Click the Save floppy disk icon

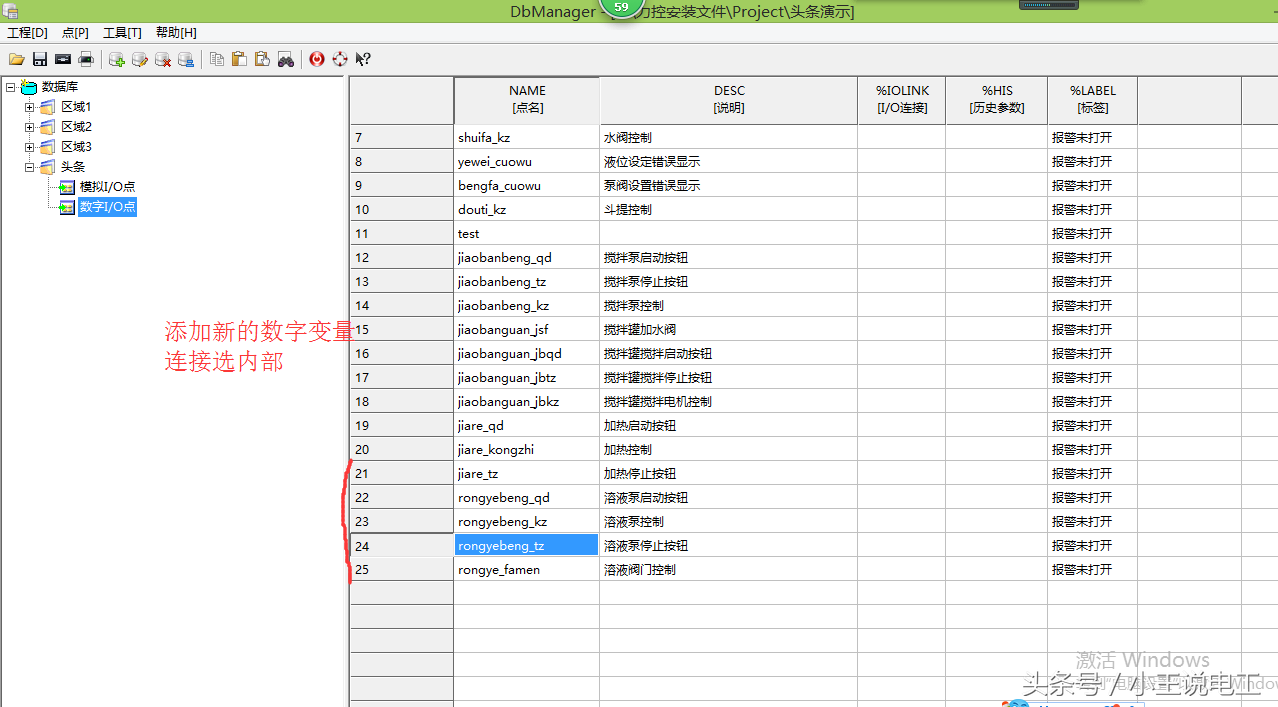click(40, 59)
